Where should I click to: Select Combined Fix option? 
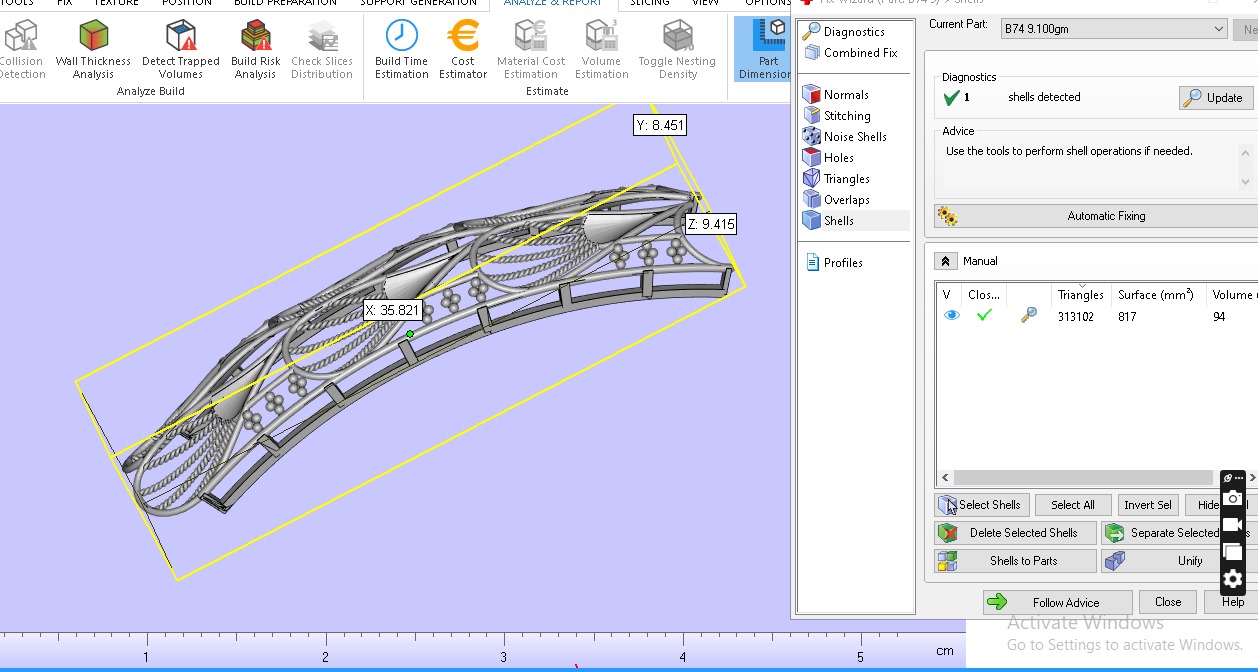(x=850, y=53)
